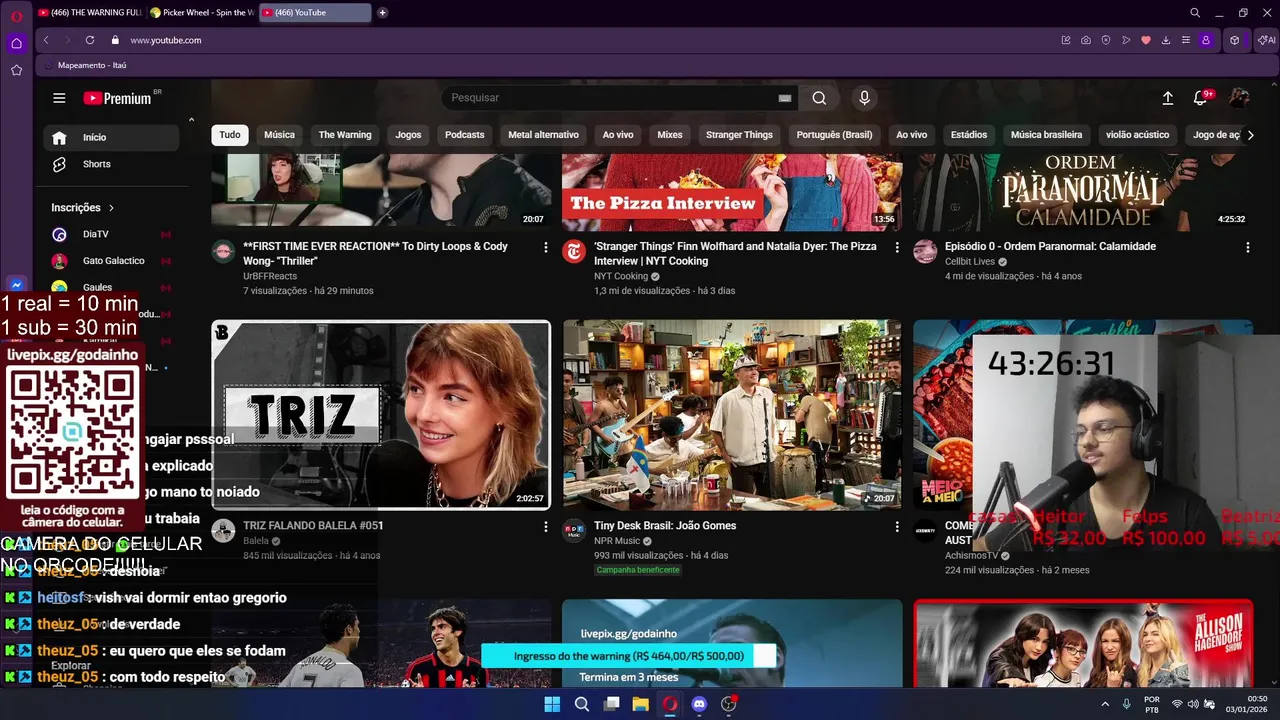Image resolution: width=1280 pixels, height=720 pixels.
Task: Open Shorts in the sidebar
Action: [110, 164]
